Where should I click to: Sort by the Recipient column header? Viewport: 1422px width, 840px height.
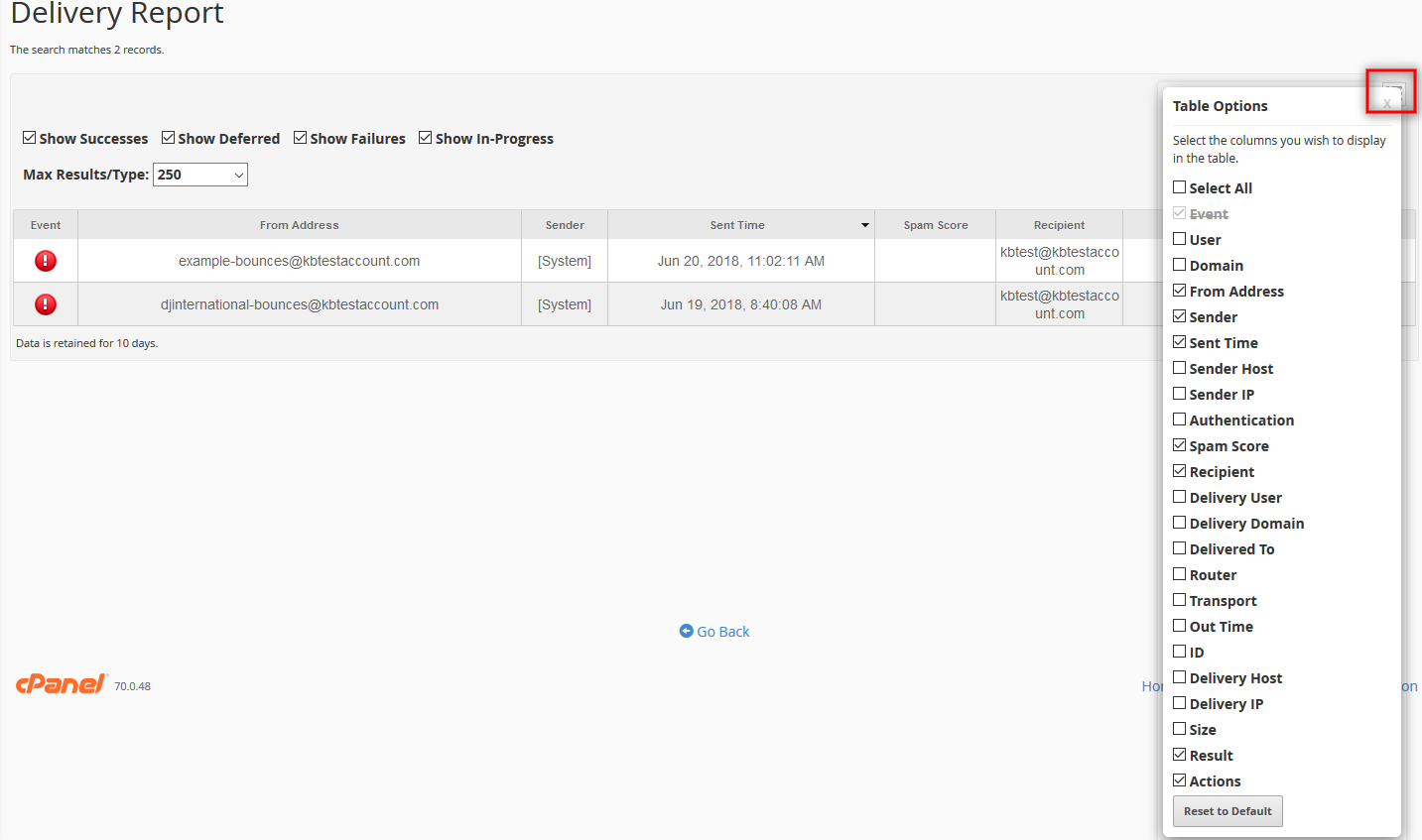[1059, 225]
